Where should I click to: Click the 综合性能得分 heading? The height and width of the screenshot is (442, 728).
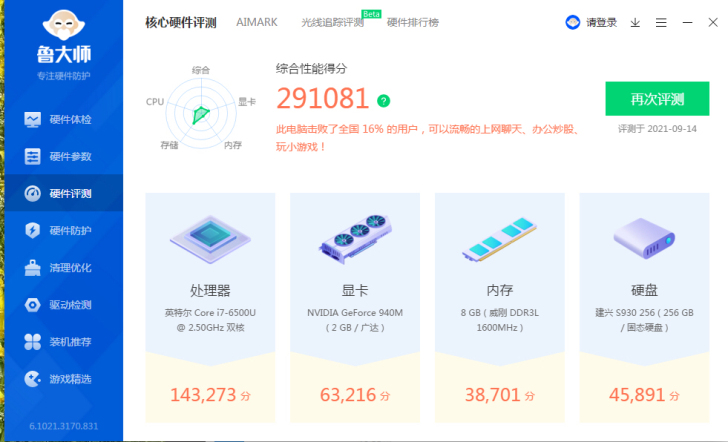pyautogui.click(x=312, y=69)
